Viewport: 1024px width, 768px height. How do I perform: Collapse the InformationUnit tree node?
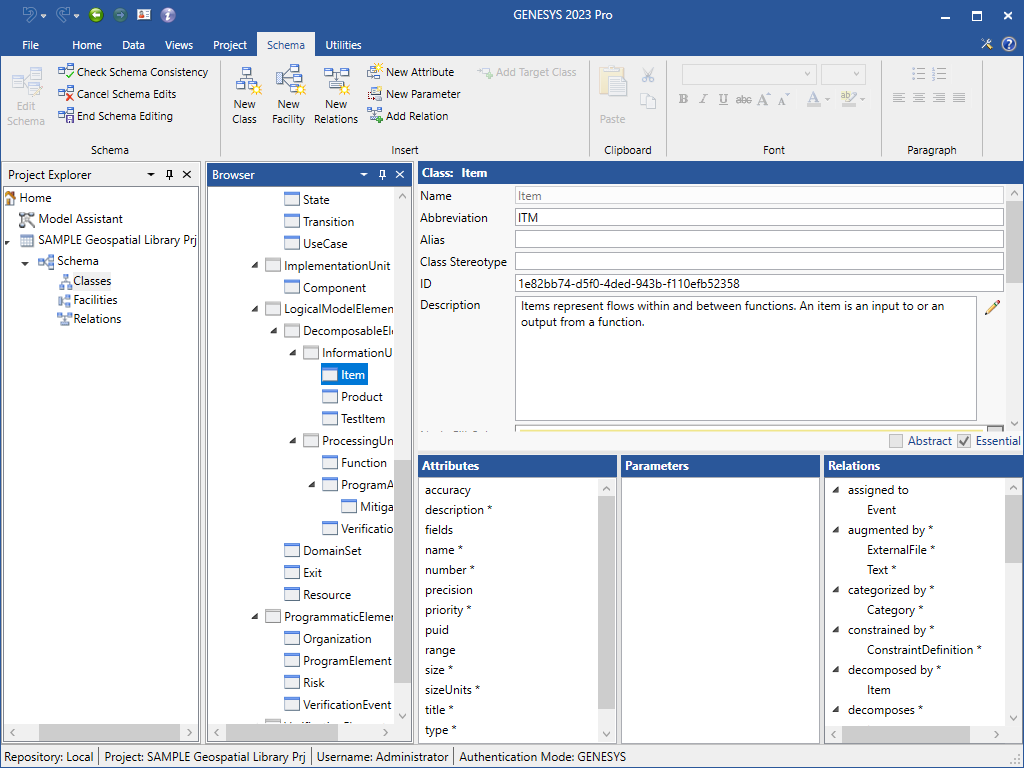click(x=293, y=353)
